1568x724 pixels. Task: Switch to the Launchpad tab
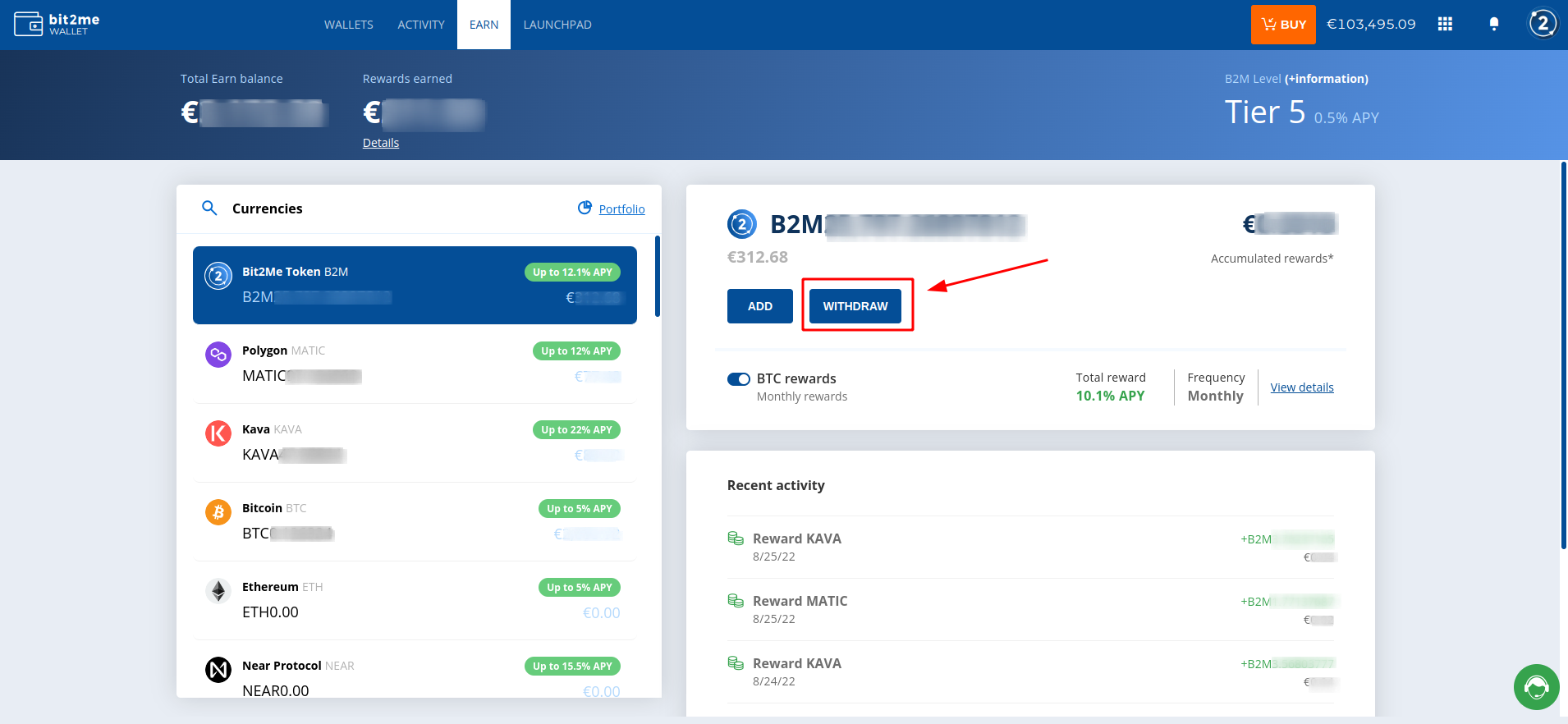(557, 25)
